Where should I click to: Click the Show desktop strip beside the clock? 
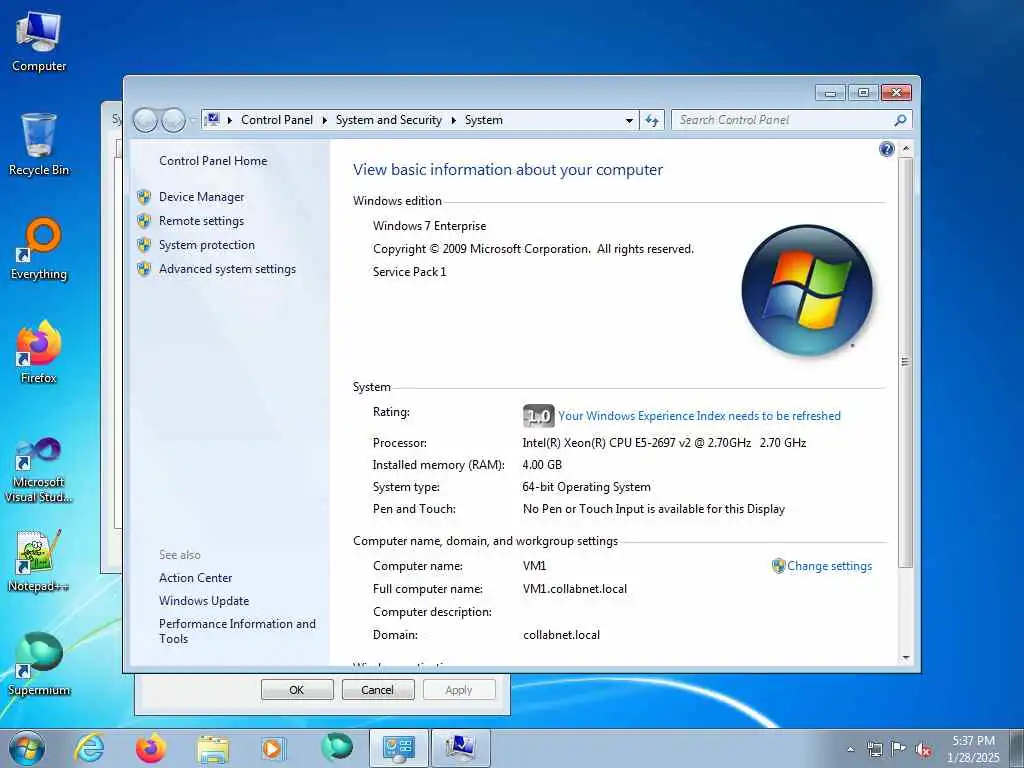coord(1017,748)
